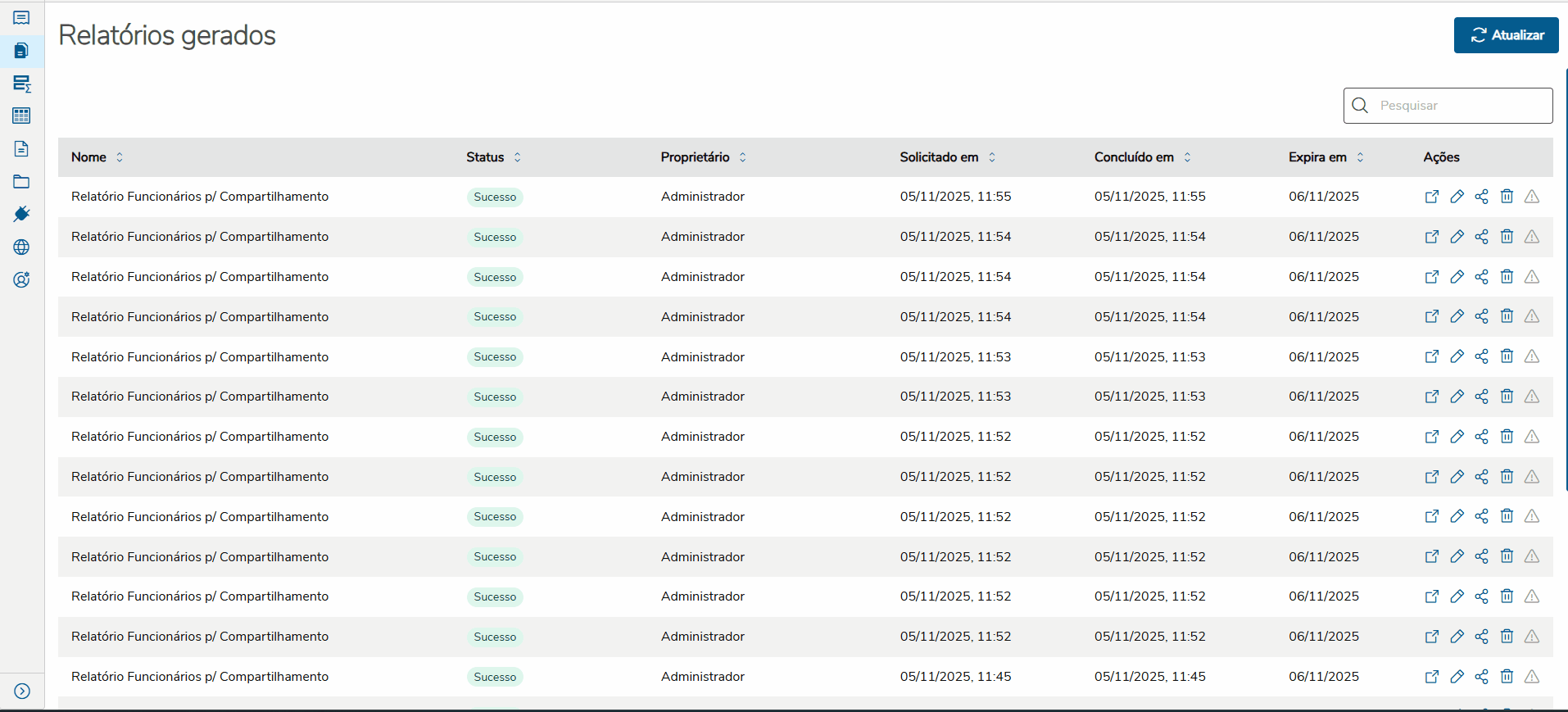Click the warning triangle in the 11:45 row
1568x712 pixels.
point(1531,677)
